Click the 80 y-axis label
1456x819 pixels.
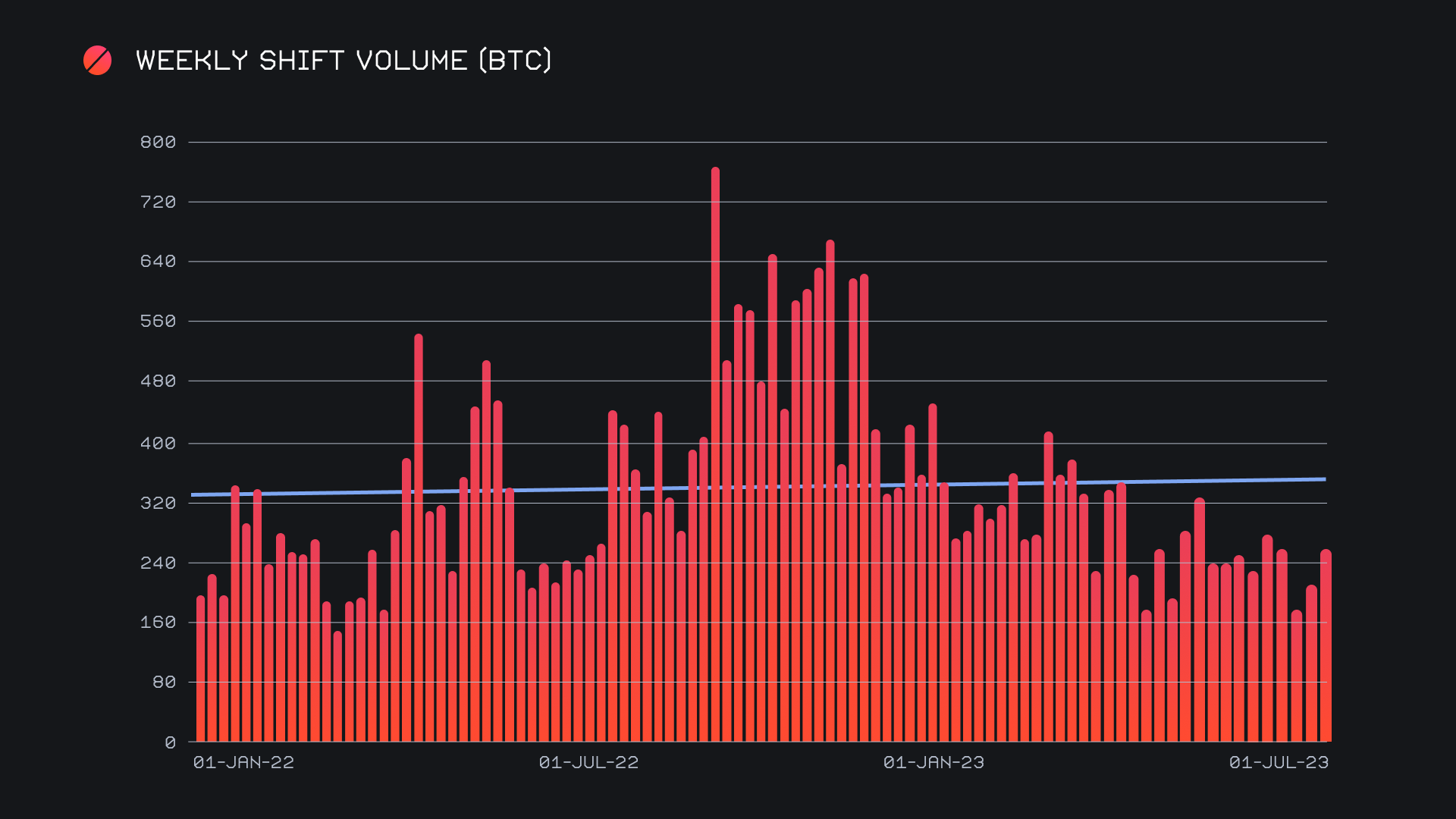164,682
